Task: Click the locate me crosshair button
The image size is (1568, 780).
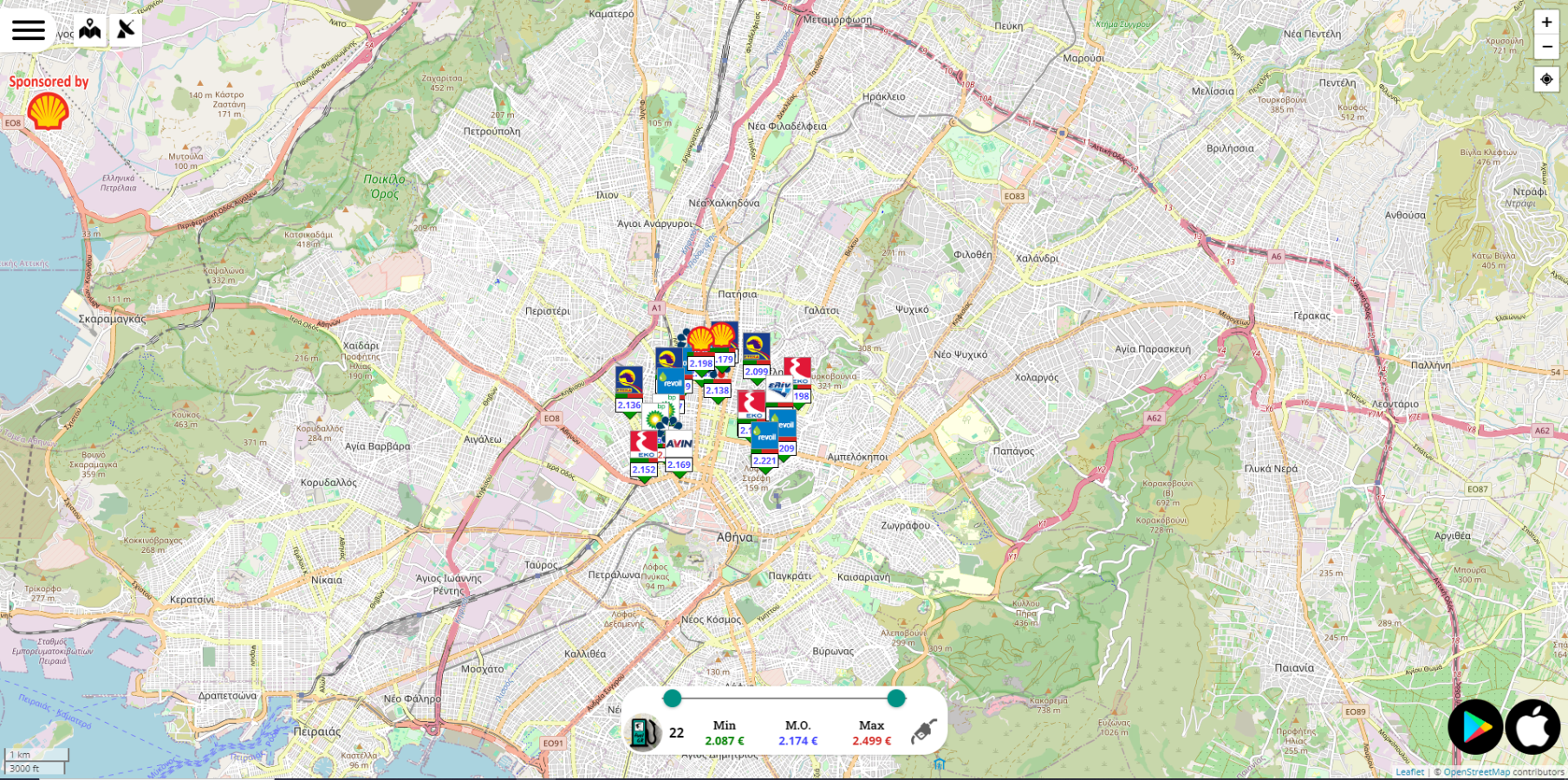Action: coord(1546,79)
